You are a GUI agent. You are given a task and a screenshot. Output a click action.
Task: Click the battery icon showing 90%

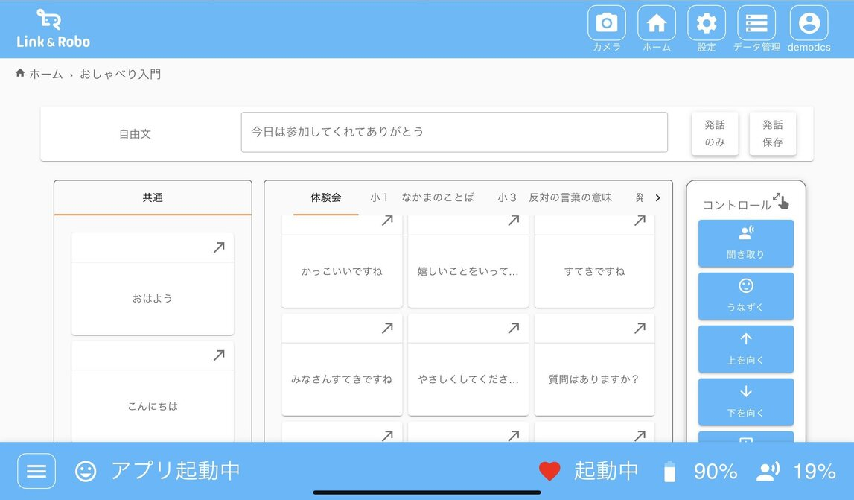coord(669,472)
